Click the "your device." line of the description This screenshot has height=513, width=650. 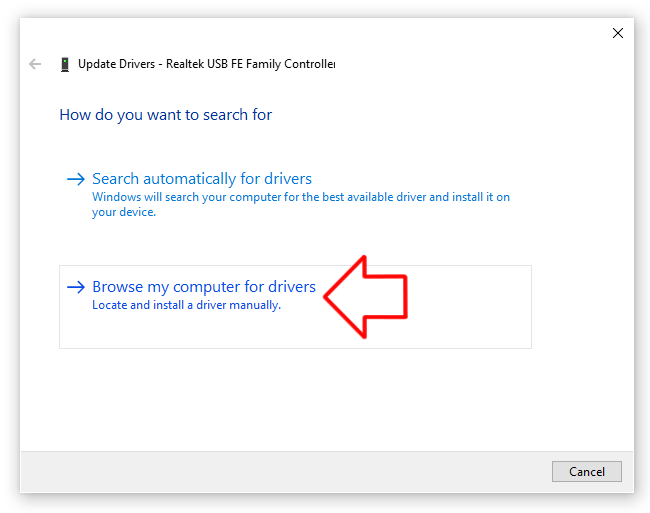(124, 212)
